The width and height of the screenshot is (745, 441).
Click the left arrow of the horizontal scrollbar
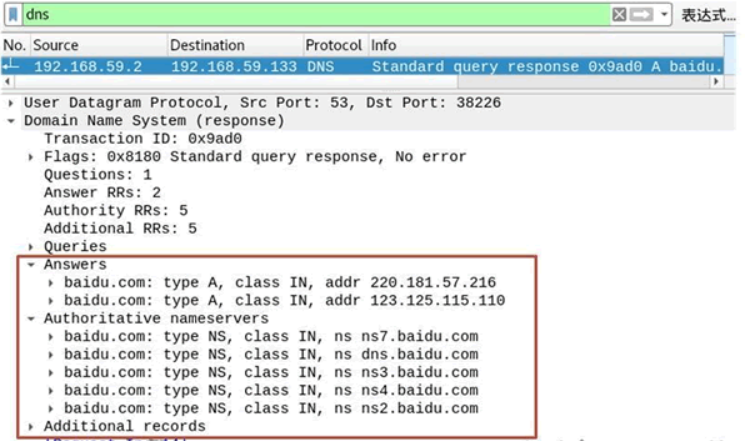click(x=7, y=82)
